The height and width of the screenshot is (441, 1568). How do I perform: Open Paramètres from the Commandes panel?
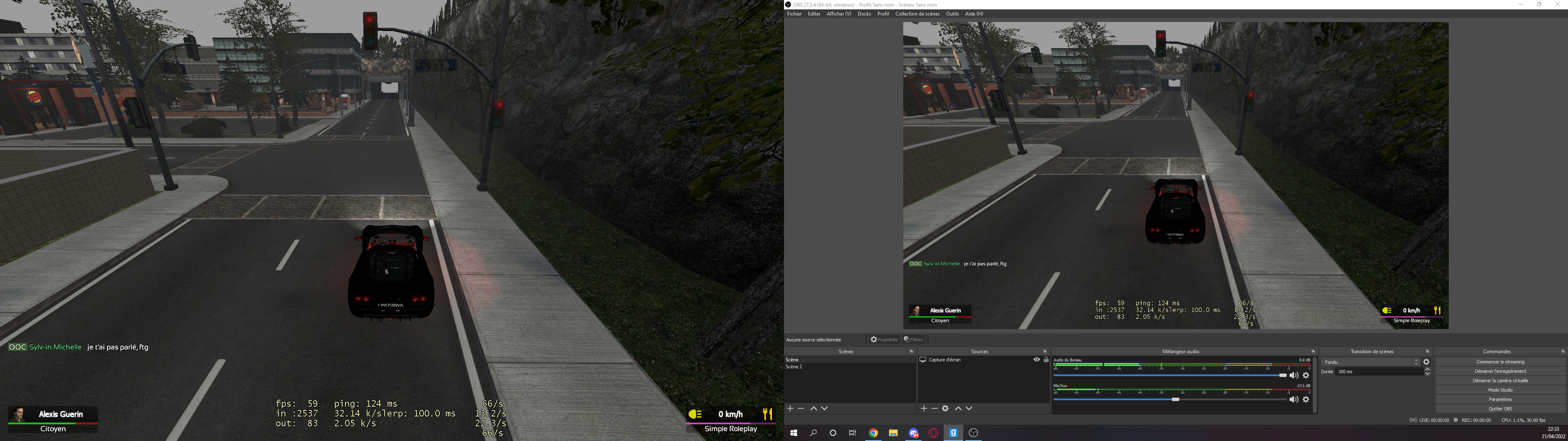[1501, 400]
